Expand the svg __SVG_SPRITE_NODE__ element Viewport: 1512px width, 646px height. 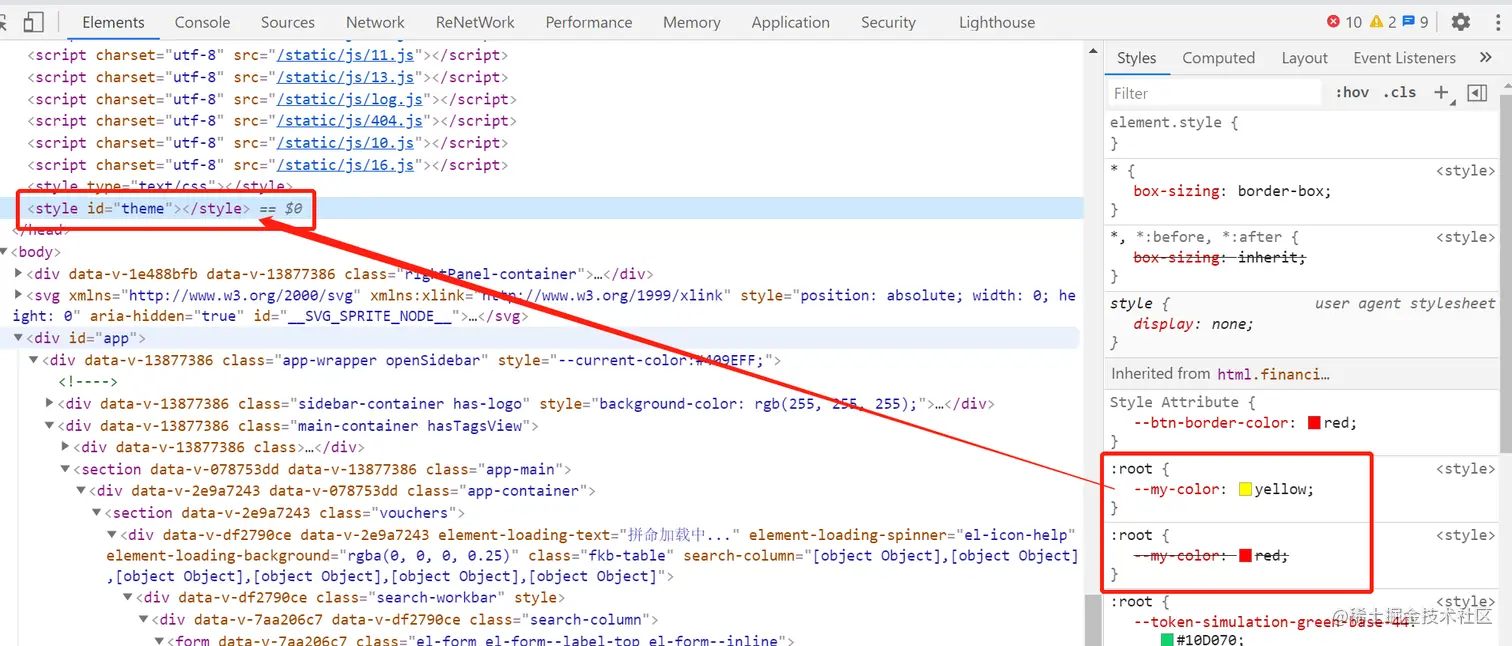tap(19, 295)
